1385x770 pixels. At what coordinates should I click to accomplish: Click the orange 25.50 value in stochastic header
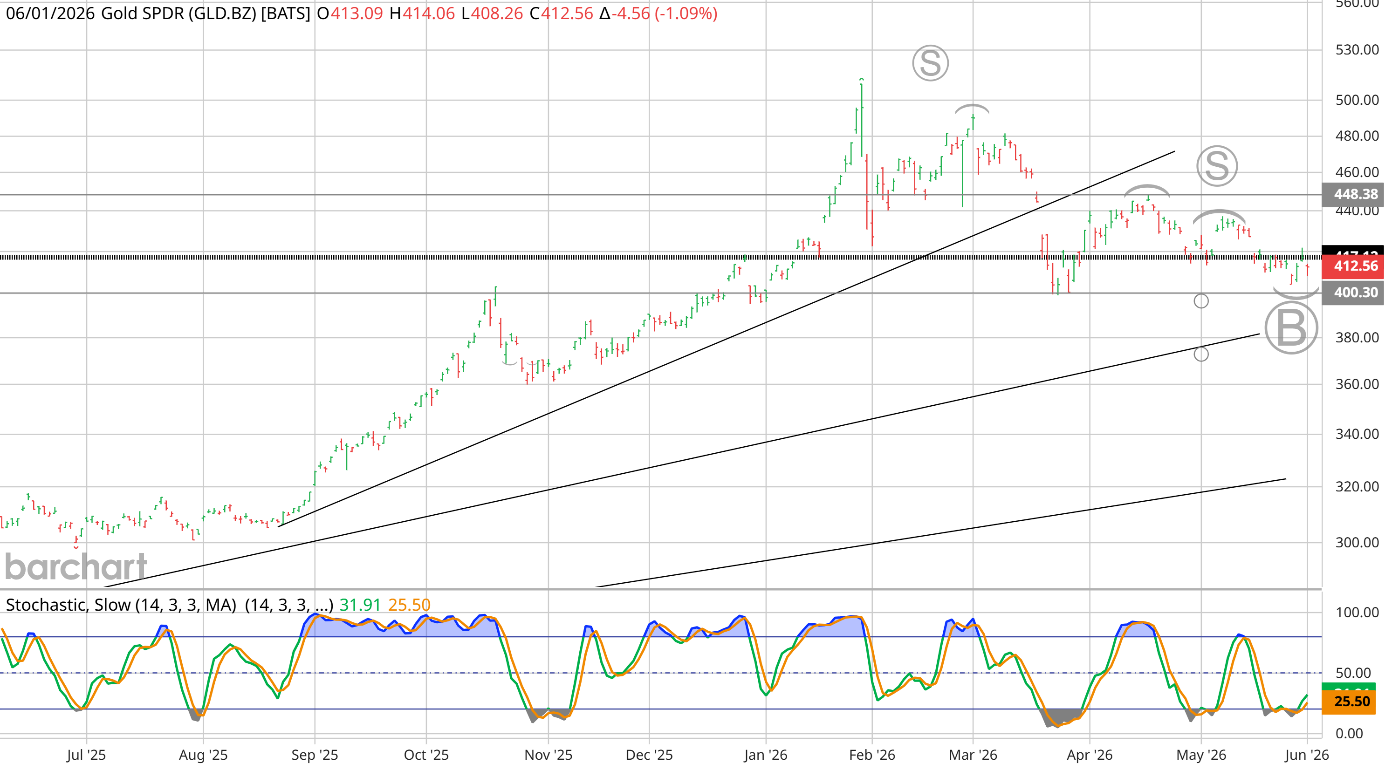(408, 605)
